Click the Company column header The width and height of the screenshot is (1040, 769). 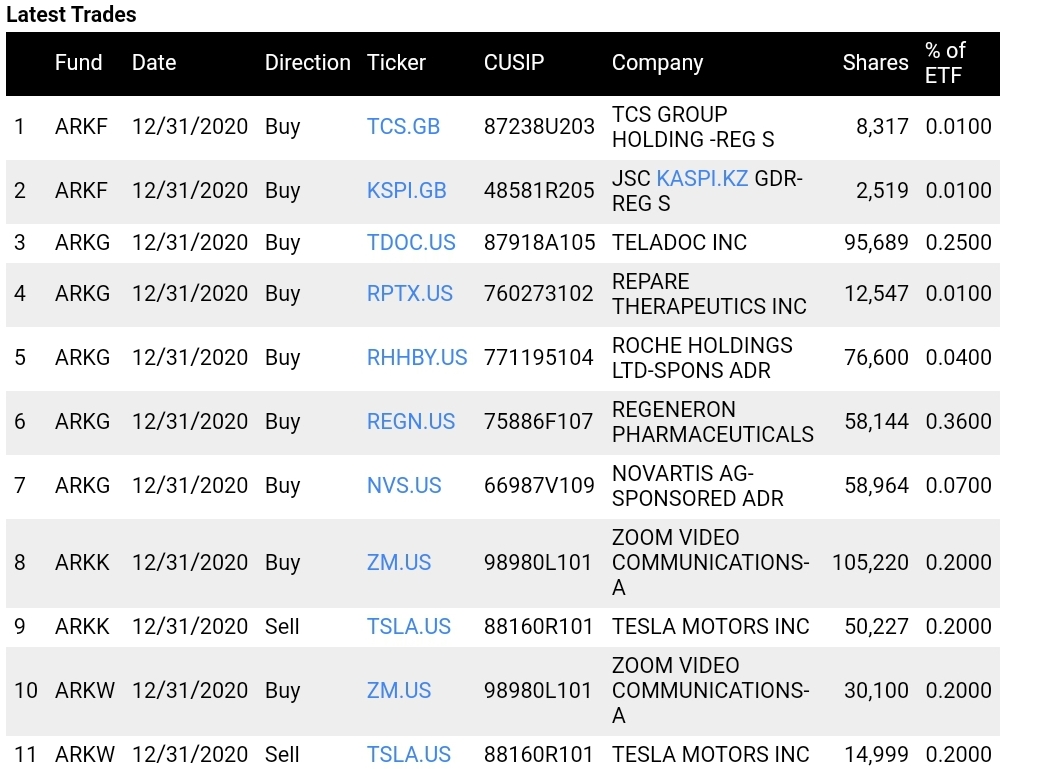tap(657, 62)
